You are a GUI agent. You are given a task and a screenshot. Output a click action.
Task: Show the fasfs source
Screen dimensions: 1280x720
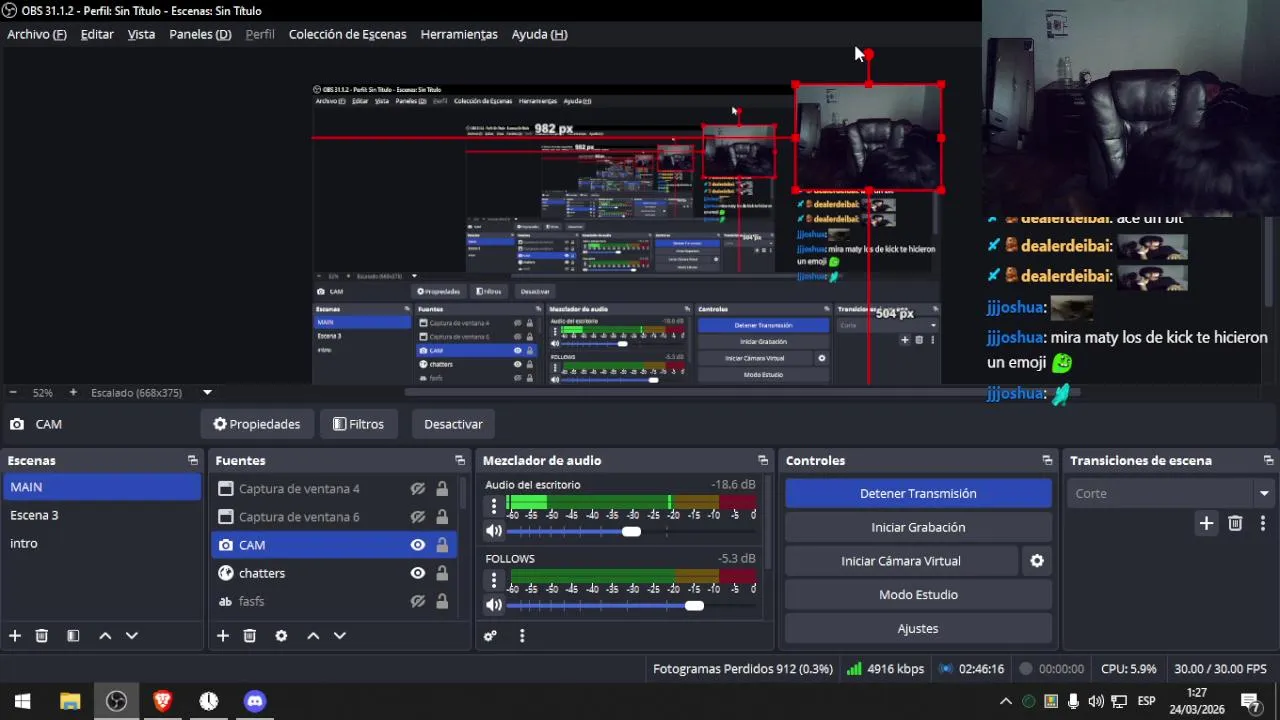point(418,601)
